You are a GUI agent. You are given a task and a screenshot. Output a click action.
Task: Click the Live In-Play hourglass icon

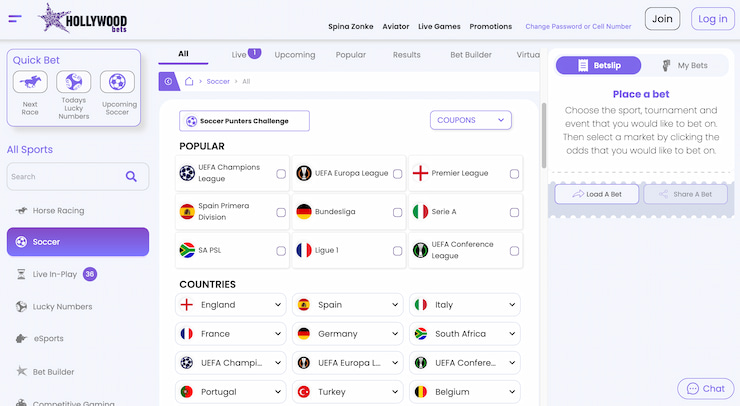[21, 274]
